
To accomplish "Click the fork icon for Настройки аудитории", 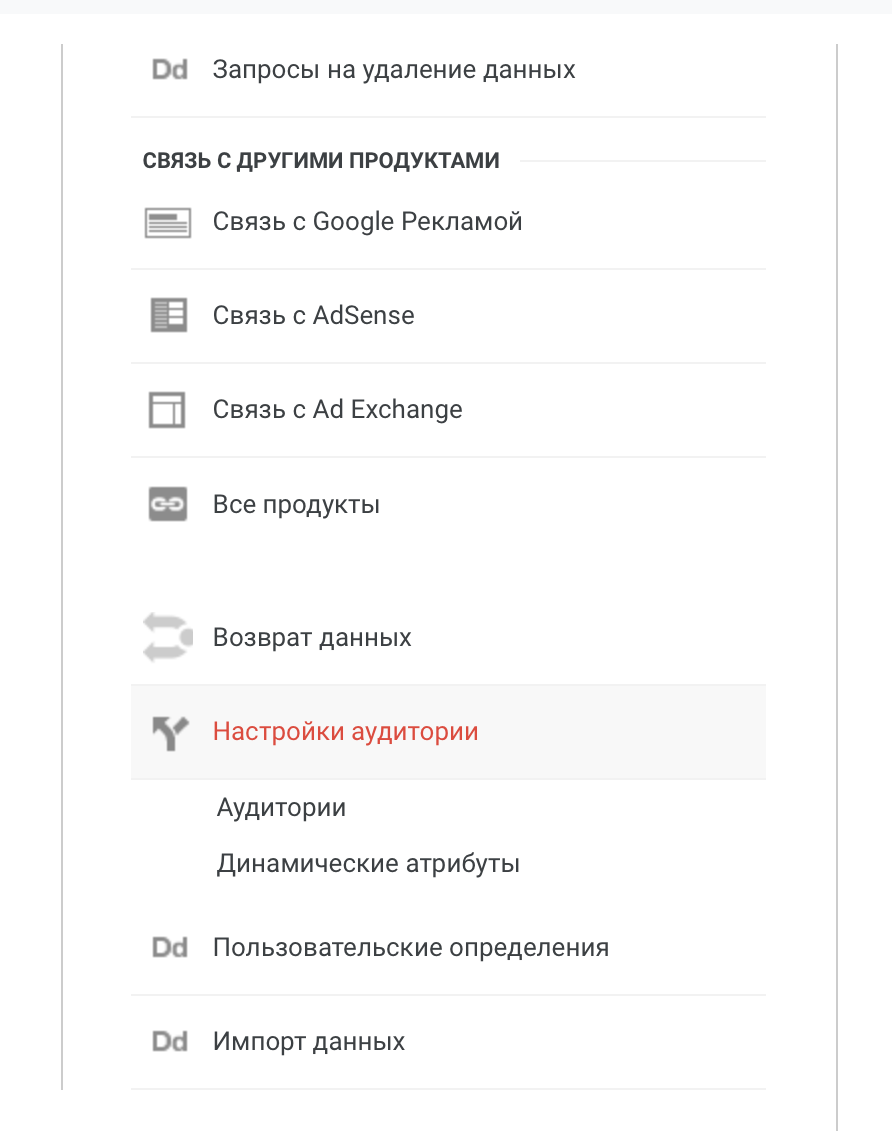I will 168,732.
